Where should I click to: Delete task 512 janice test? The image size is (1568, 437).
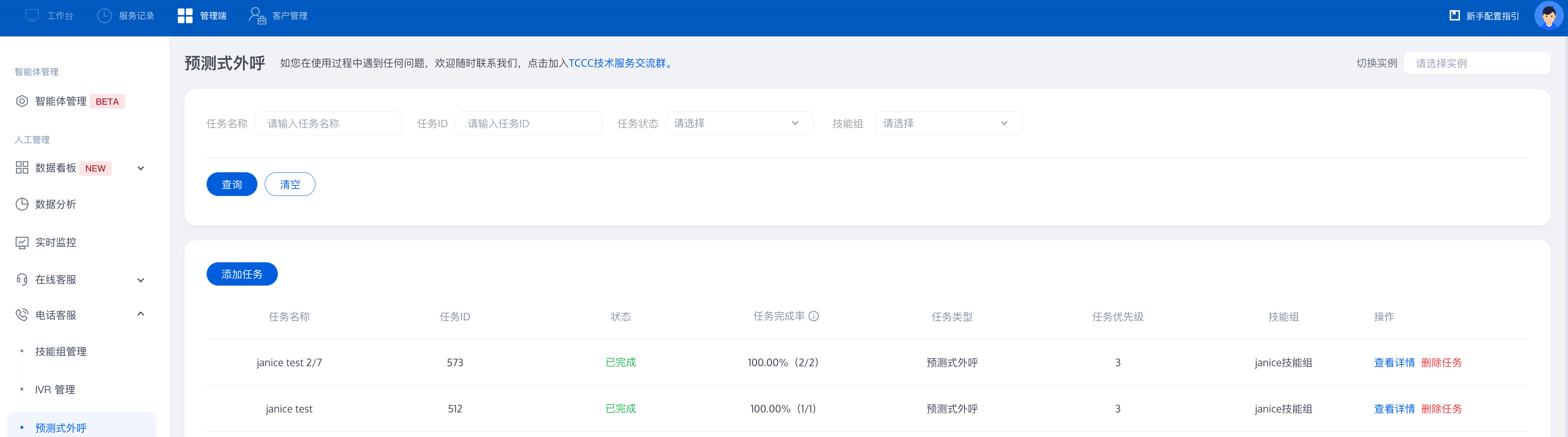1442,408
